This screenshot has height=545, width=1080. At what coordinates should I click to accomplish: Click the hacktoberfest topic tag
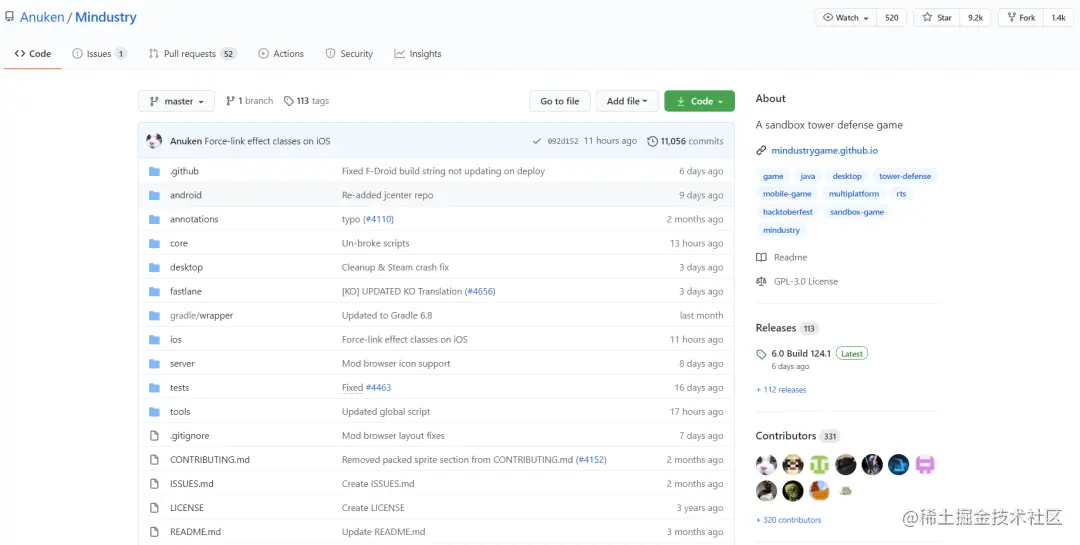787,212
